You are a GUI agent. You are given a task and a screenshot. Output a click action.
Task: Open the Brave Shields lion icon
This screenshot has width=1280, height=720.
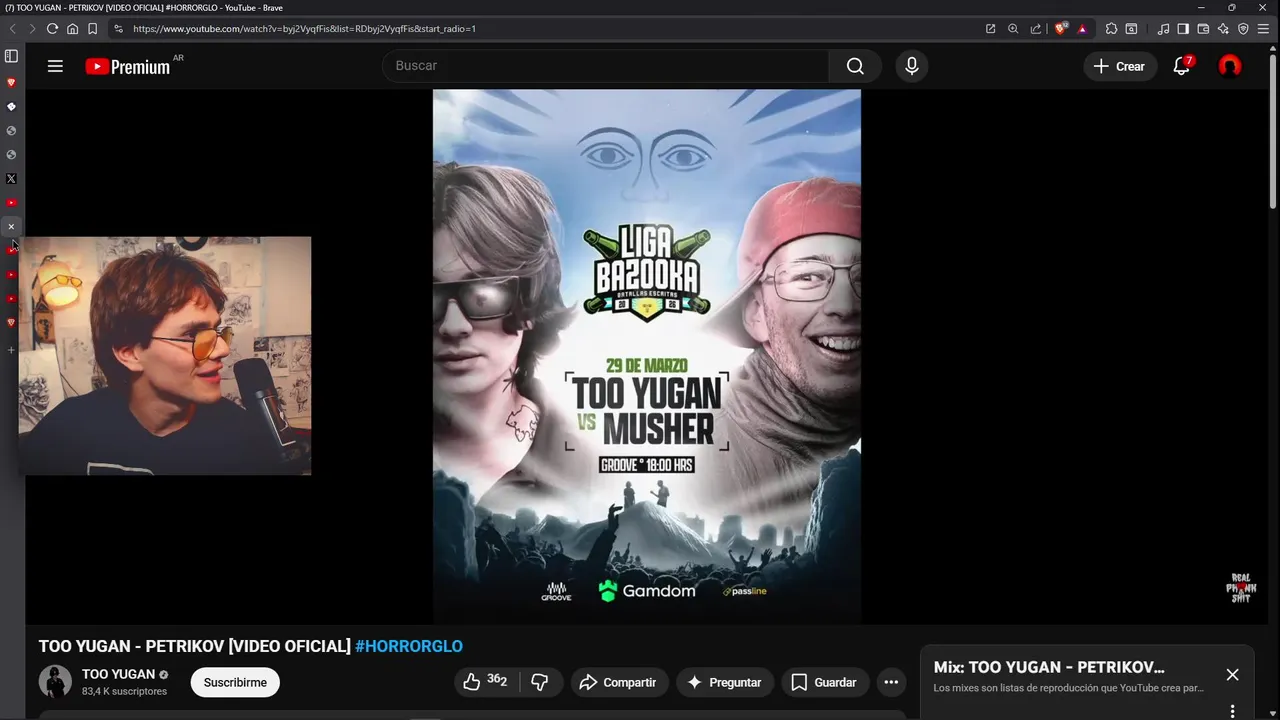point(1061,29)
